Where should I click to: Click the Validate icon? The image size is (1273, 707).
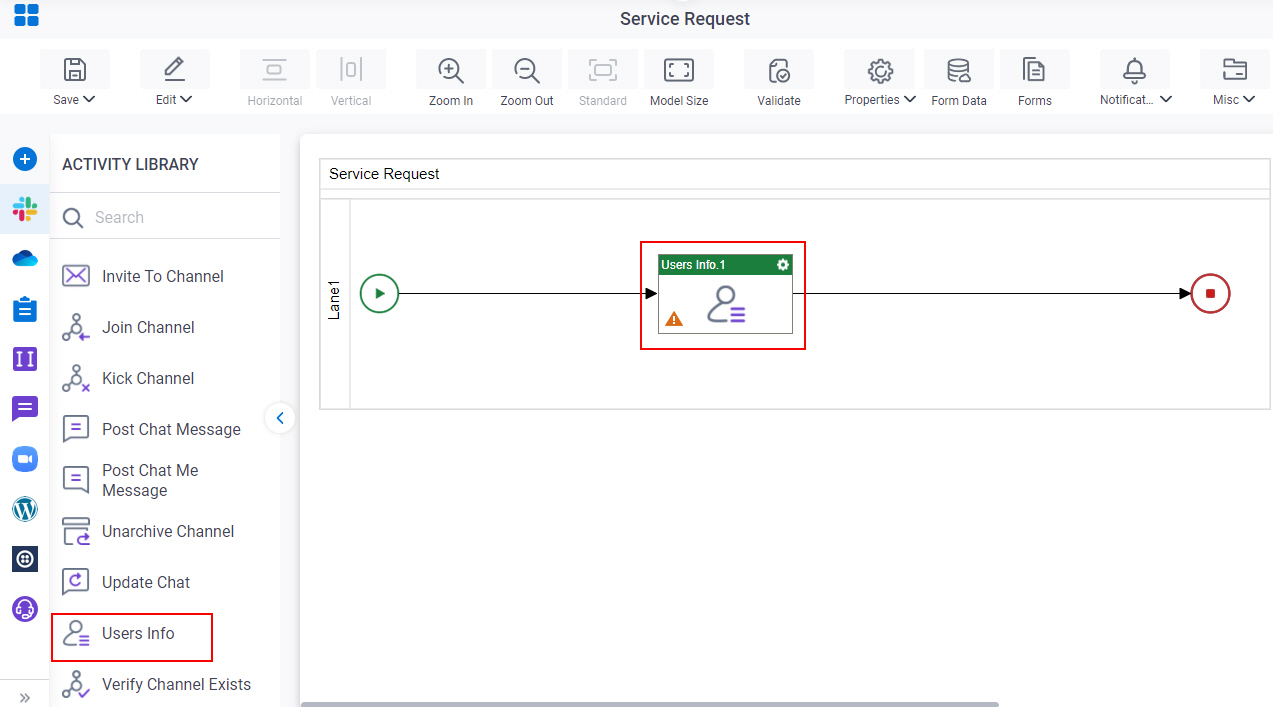779,70
